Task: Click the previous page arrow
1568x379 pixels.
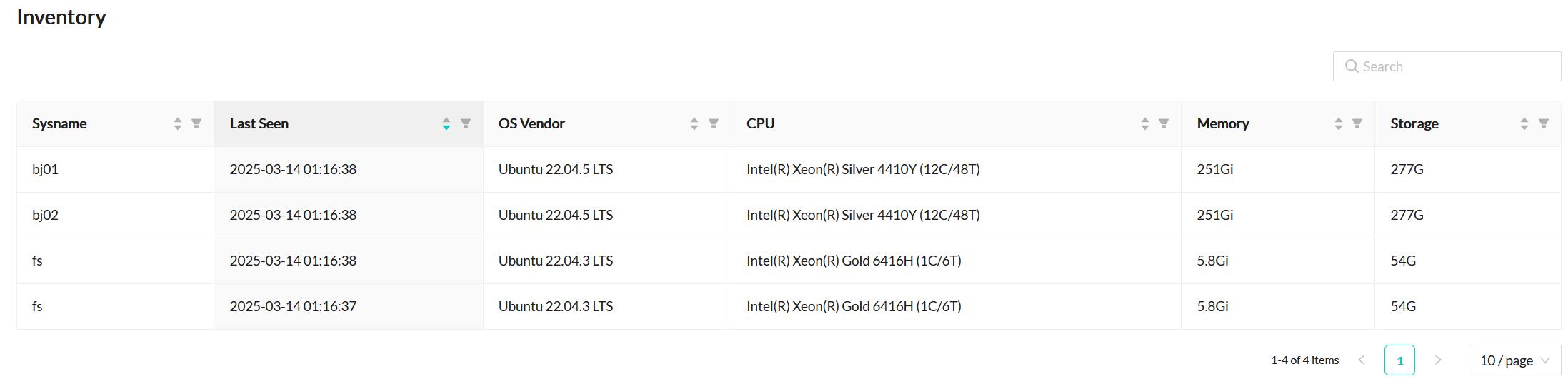Action: (x=1362, y=360)
